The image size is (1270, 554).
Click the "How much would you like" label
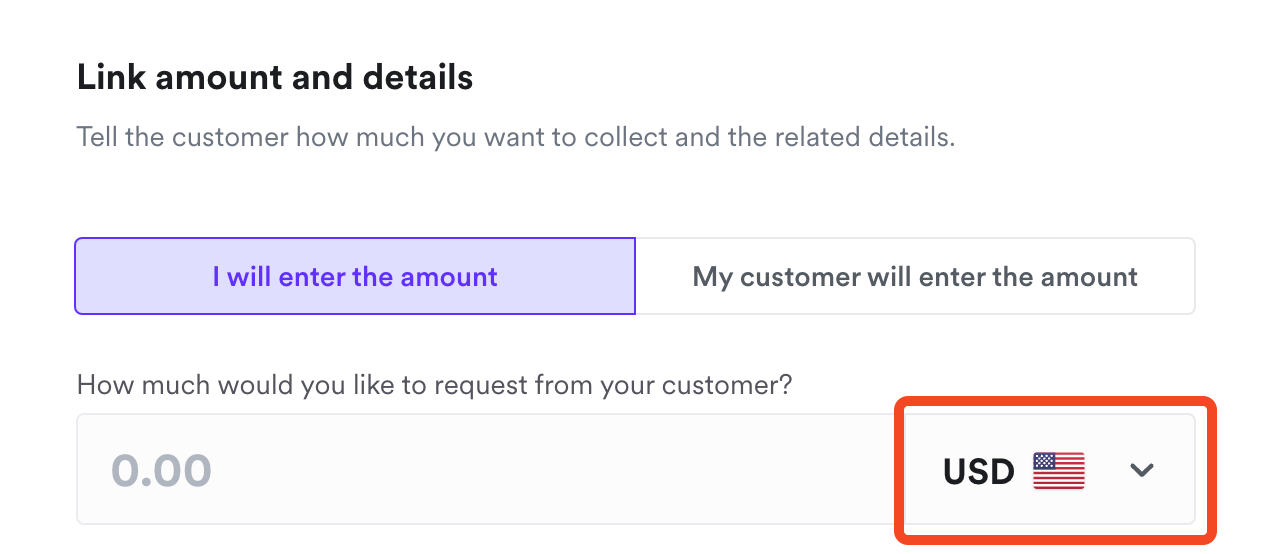pos(435,384)
